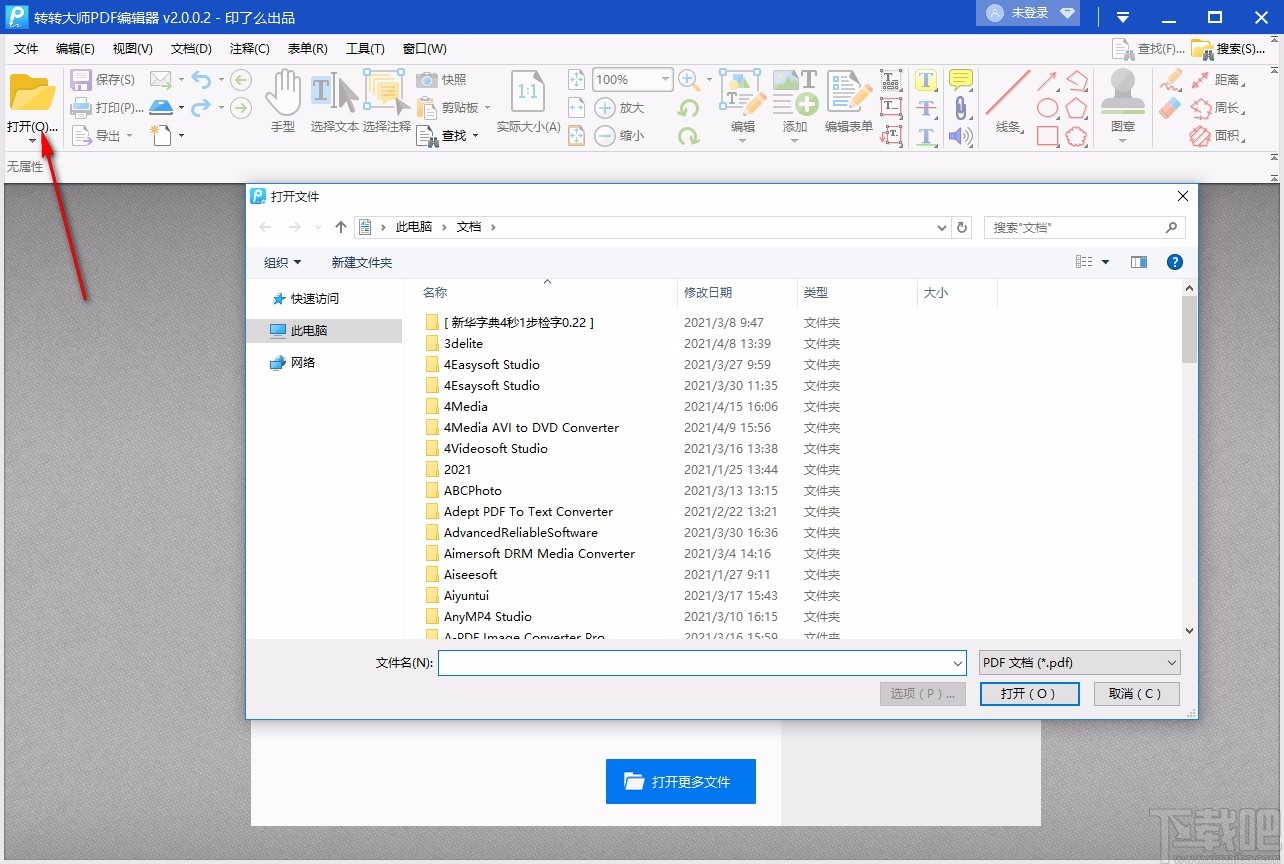The width and height of the screenshot is (1284, 864).
Task: Click the speaker sound annotation icon
Action: [x=960, y=136]
